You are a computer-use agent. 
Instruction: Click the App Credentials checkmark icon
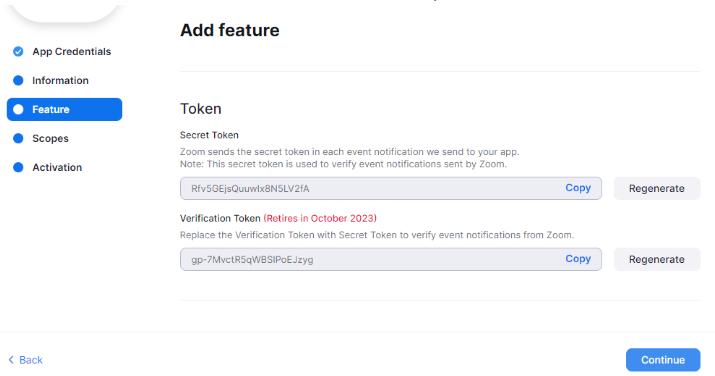tap(18, 52)
